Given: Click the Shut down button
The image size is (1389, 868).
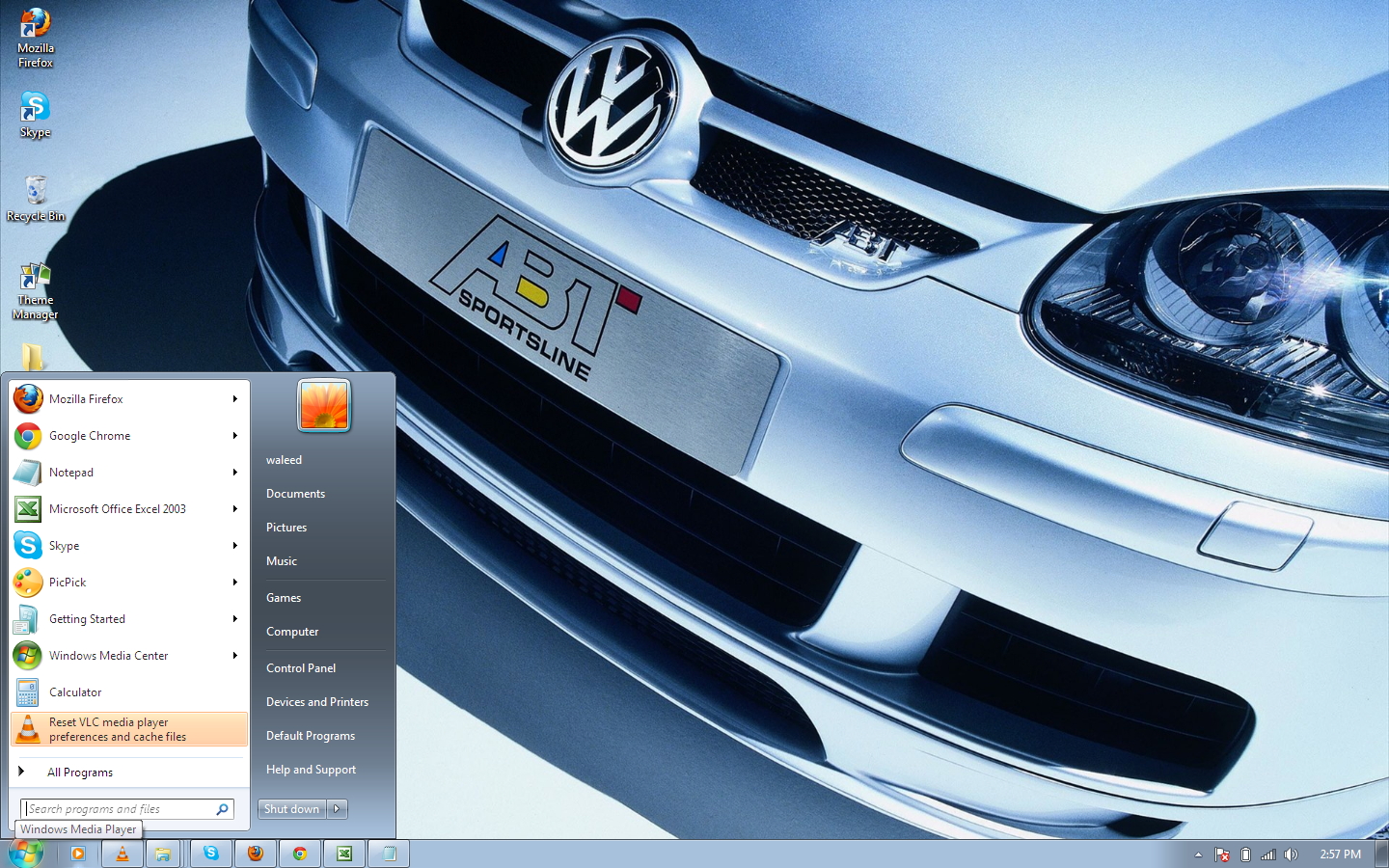Looking at the screenshot, I should 291,808.
